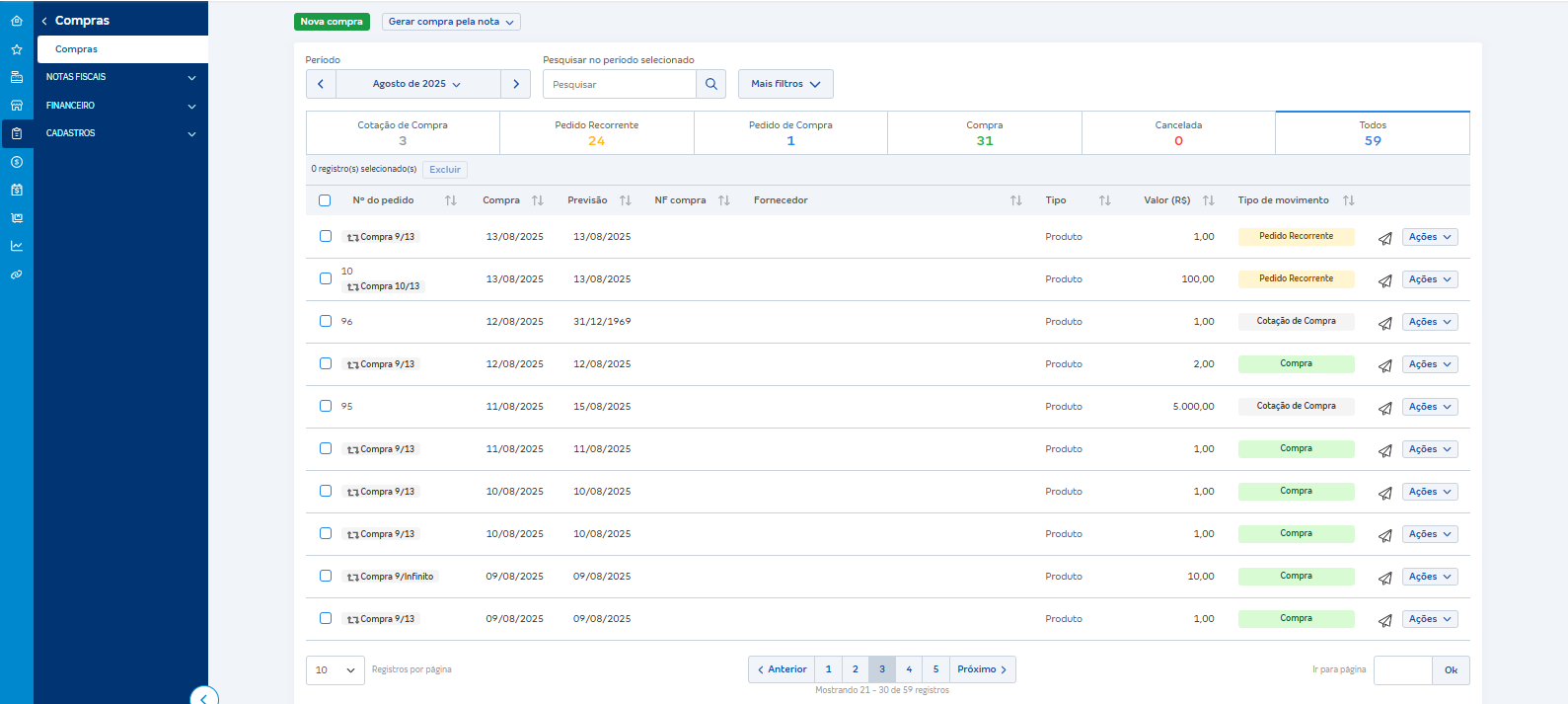This screenshot has width=1568, height=704.
Task: Open the home icon in sidebar
Action: point(17,21)
